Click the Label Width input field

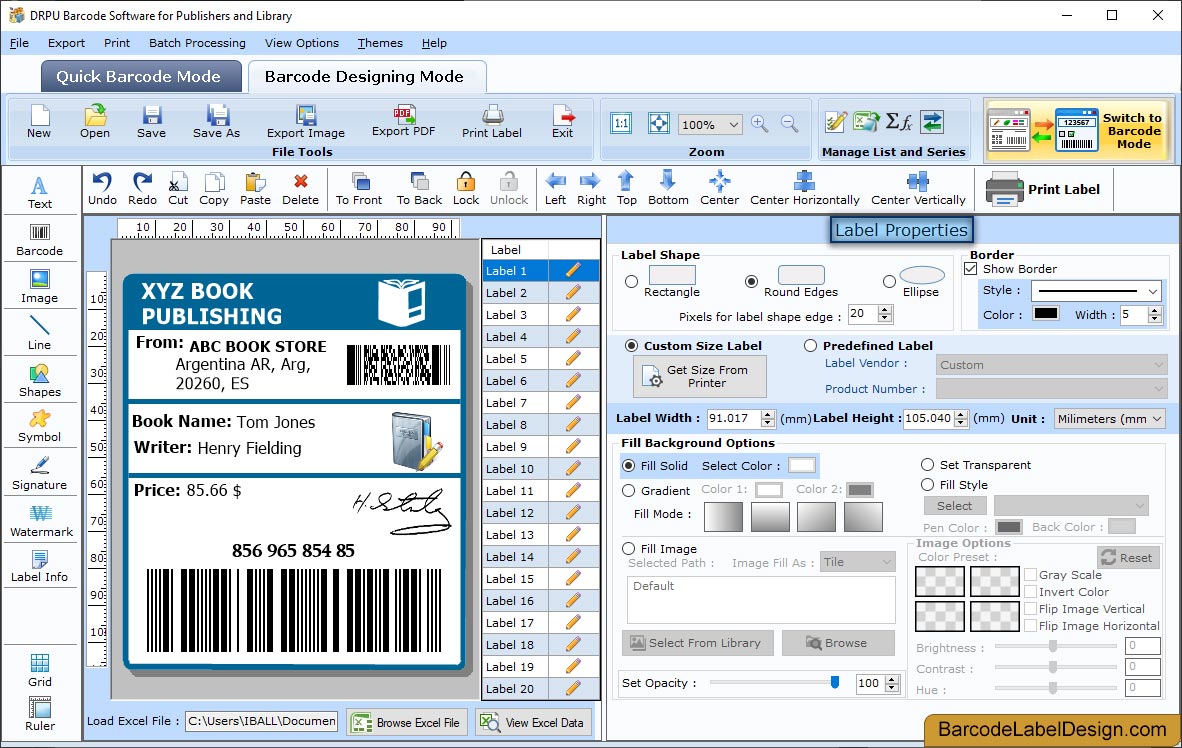pos(733,418)
